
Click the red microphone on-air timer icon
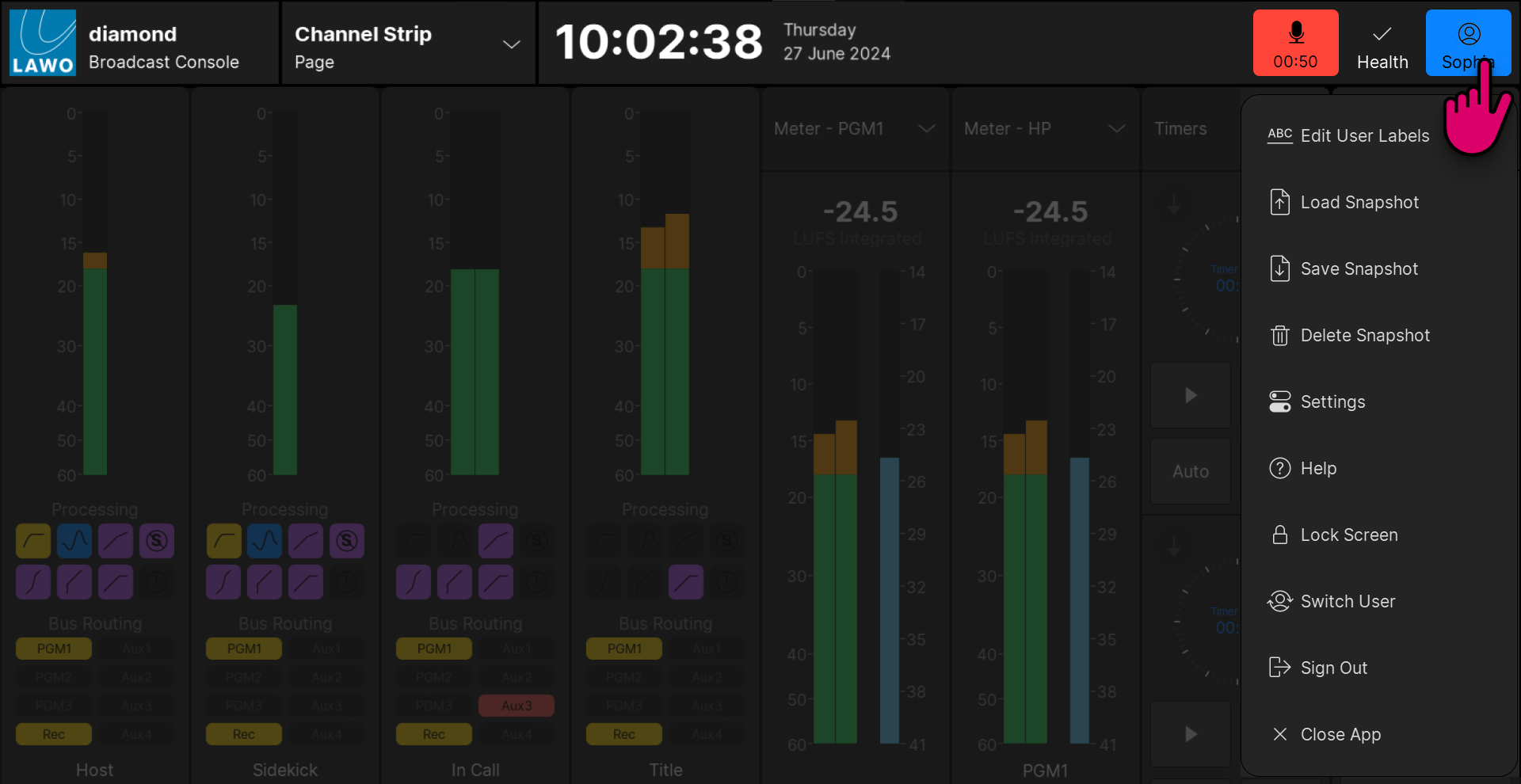point(1295,33)
